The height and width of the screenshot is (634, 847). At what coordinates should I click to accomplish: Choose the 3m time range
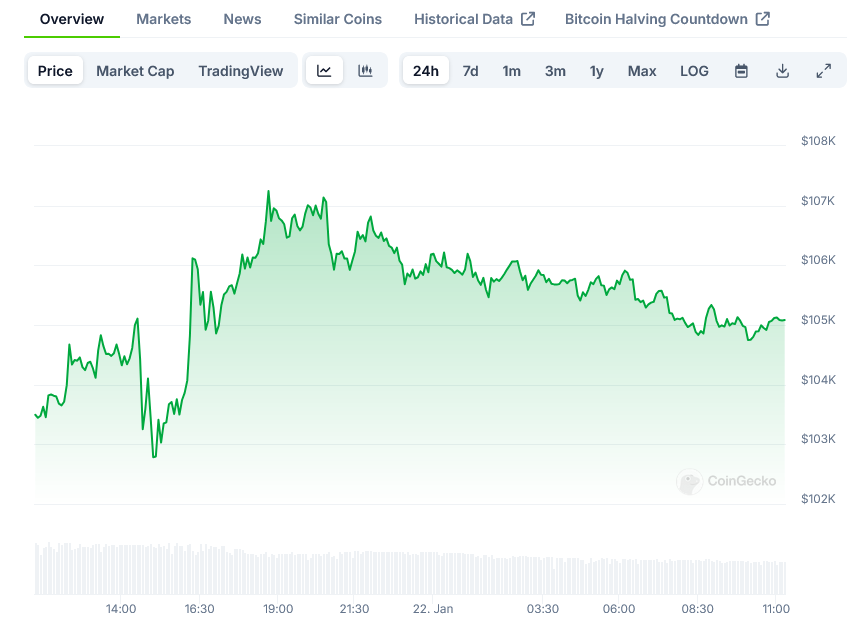(555, 71)
